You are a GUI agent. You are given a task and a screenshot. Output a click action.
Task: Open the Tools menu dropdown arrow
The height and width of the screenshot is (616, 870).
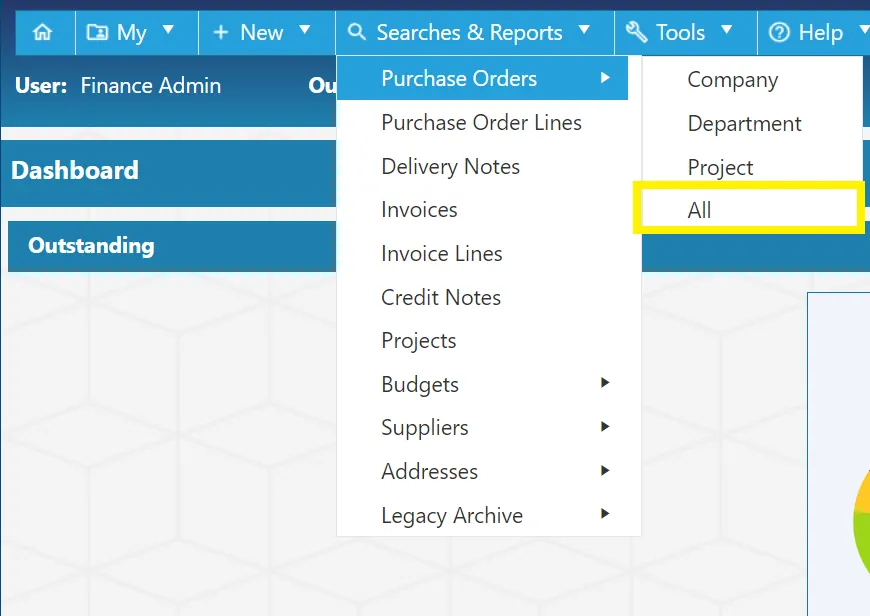click(x=727, y=29)
